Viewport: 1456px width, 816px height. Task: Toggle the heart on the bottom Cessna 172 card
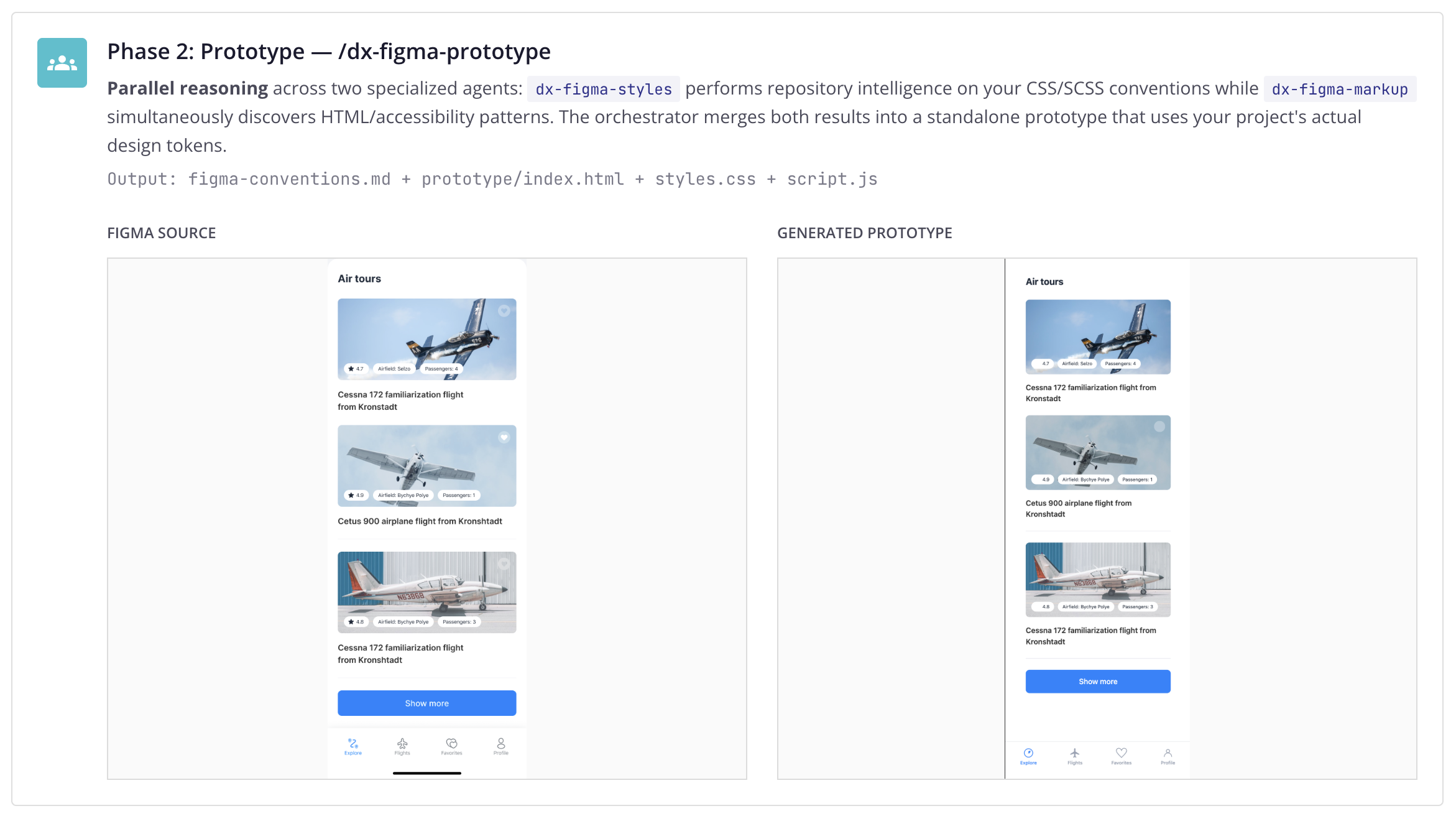pos(504,564)
